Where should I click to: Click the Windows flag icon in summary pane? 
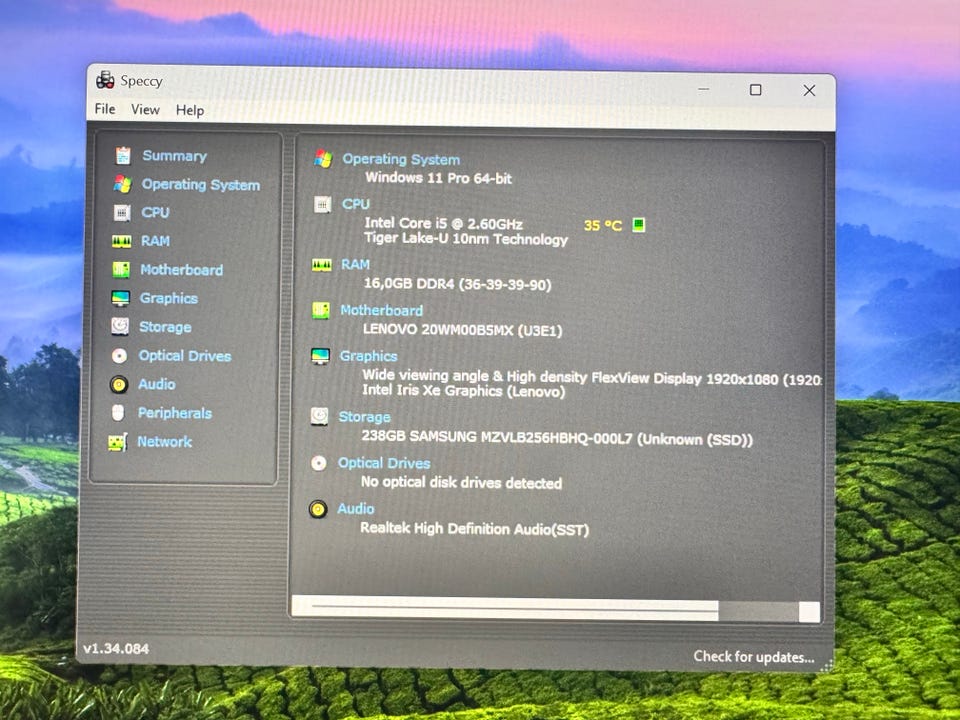[x=323, y=159]
